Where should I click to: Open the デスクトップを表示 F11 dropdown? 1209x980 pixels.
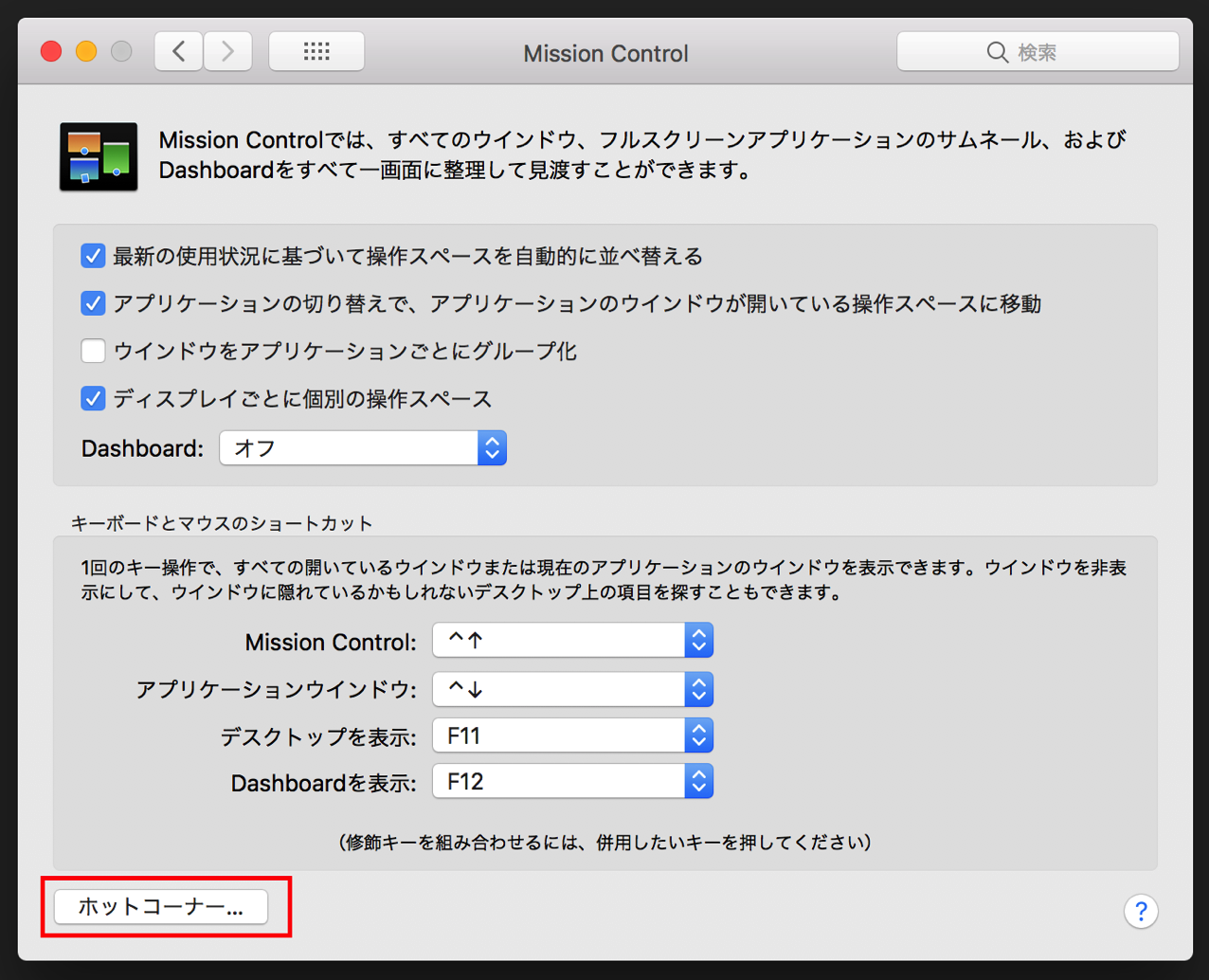pos(572,735)
